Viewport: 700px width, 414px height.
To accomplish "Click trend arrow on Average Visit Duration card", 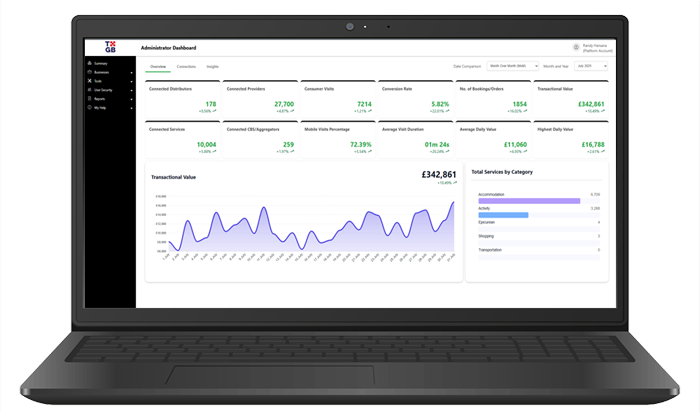I will (447, 151).
